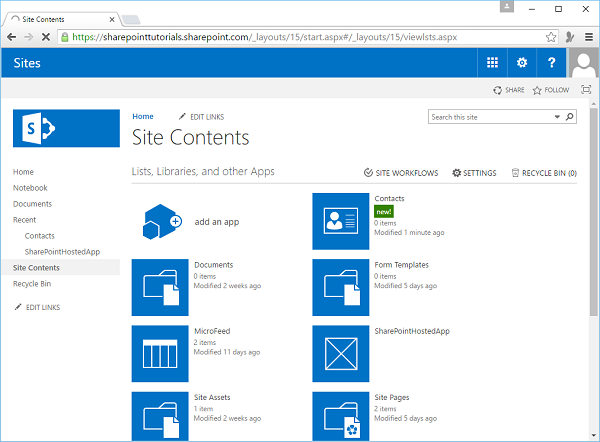The width and height of the screenshot is (600, 442).
Task: Bookmark this page with the star icon
Action: [x=551, y=36]
